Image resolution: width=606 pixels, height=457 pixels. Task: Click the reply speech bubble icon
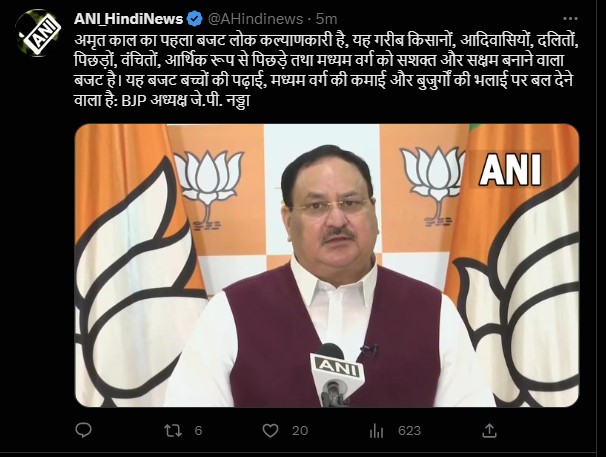click(x=83, y=430)
